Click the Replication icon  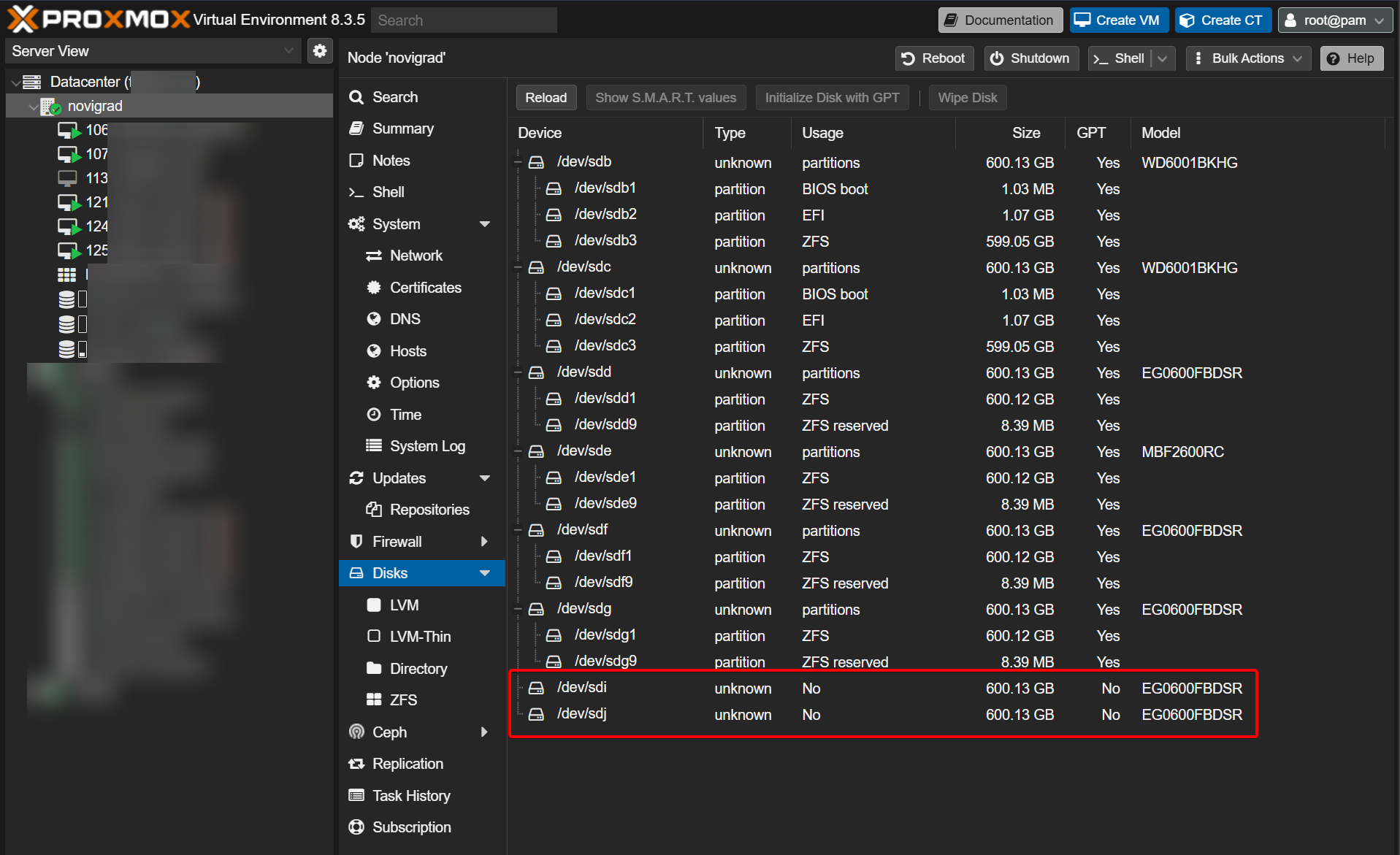356,764
